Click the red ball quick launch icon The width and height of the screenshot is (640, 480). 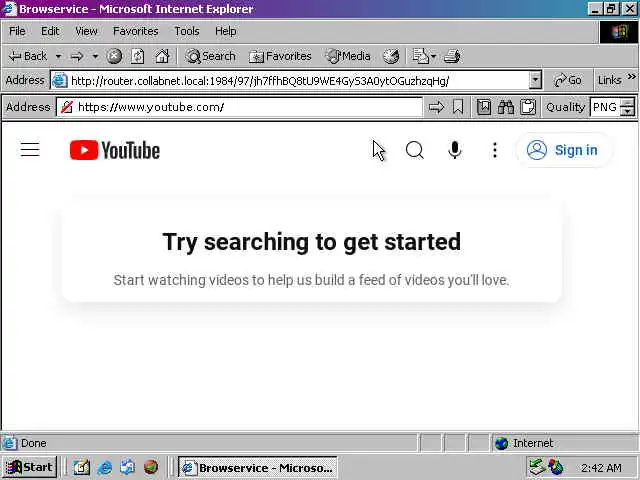(151, 467)
